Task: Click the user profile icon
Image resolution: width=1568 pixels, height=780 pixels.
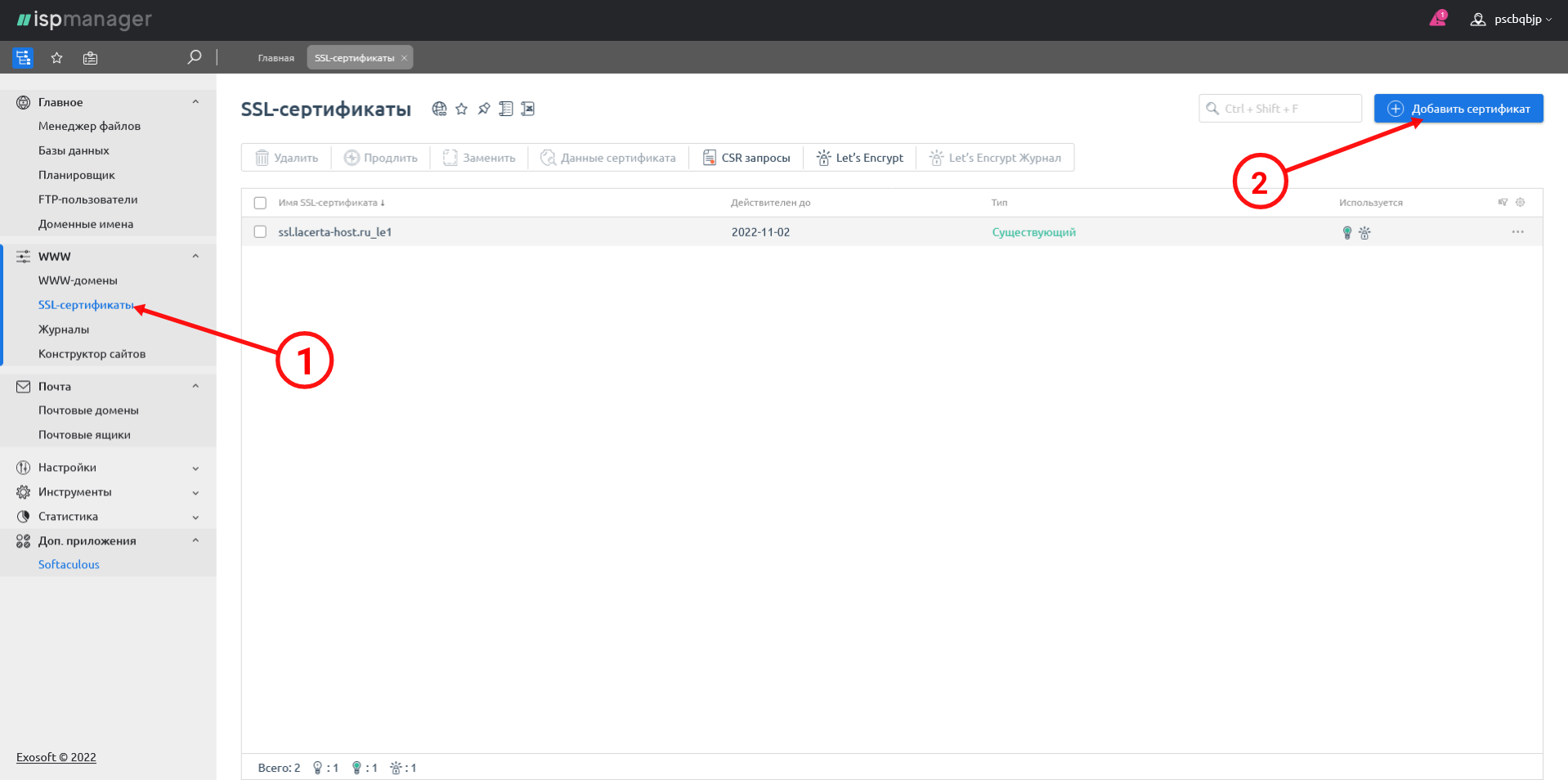Action: pos(1478,19)
